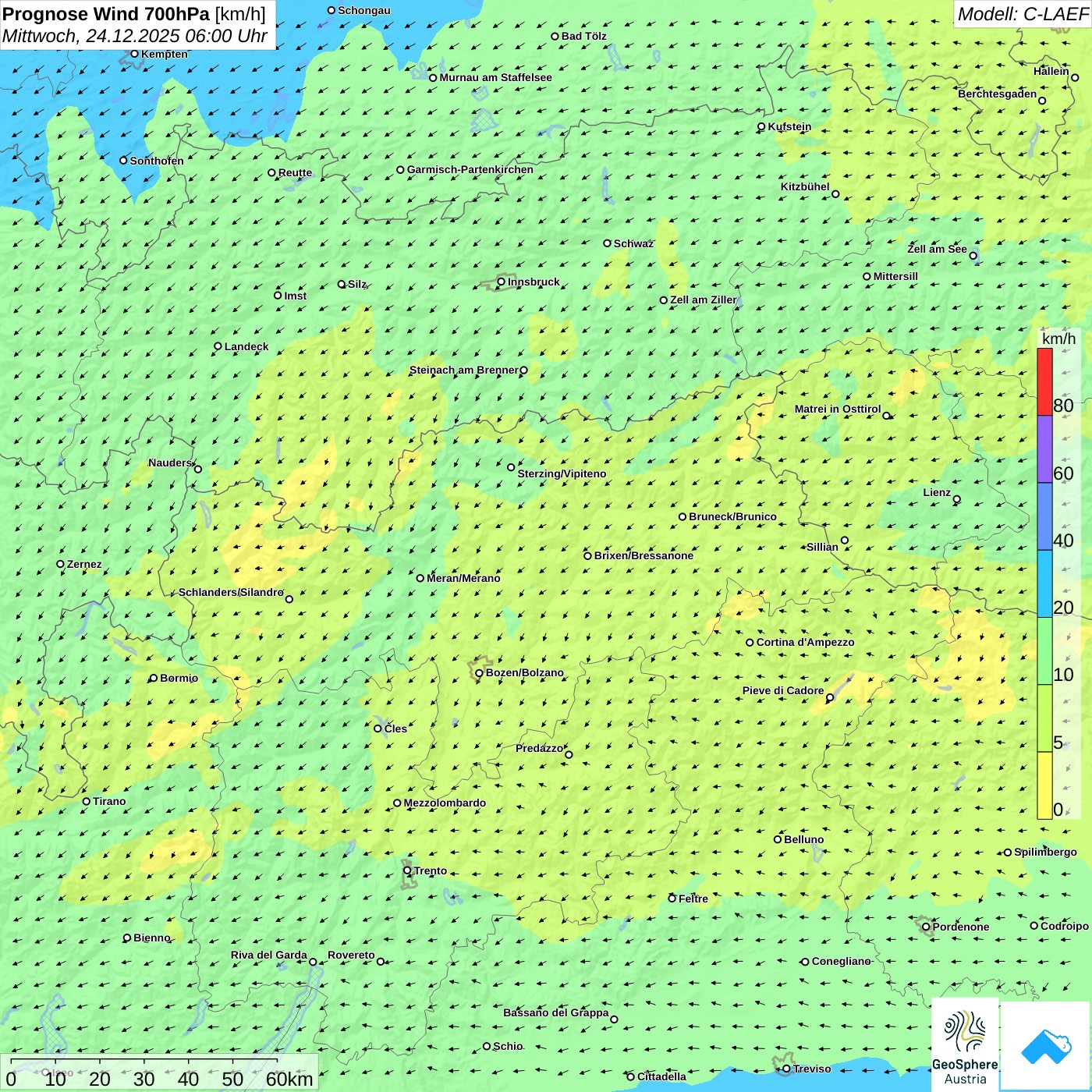Click the Bozen/Bolzano city marker
The width and height of the screenshot is (1092, 1092).
point(479,673)
